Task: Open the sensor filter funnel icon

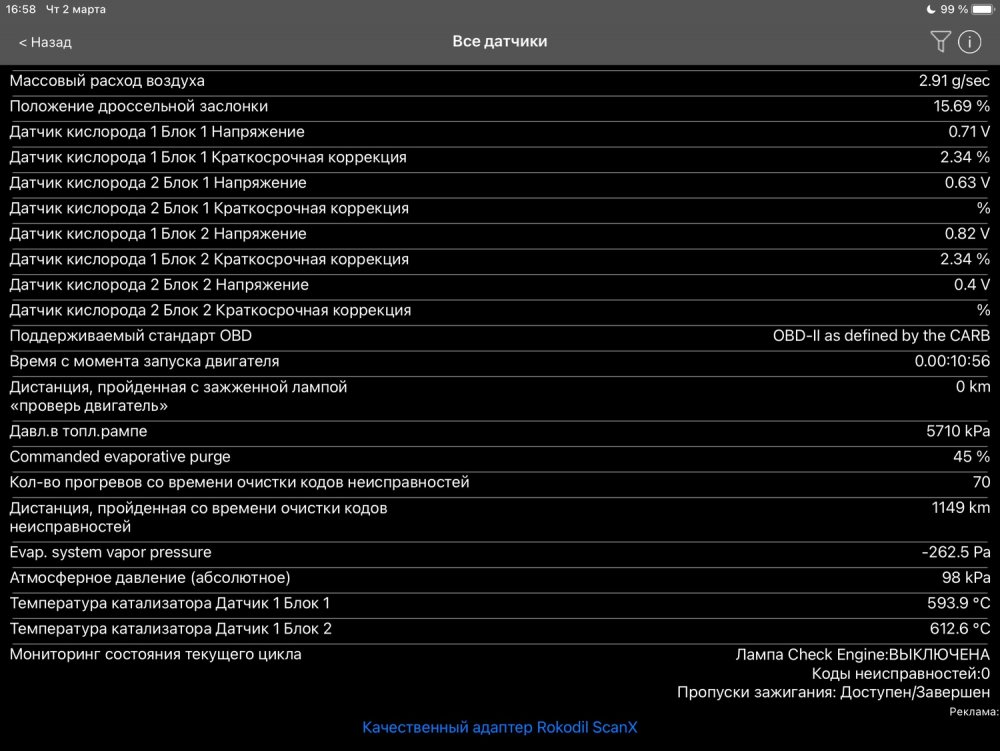Action: [939, 41]
